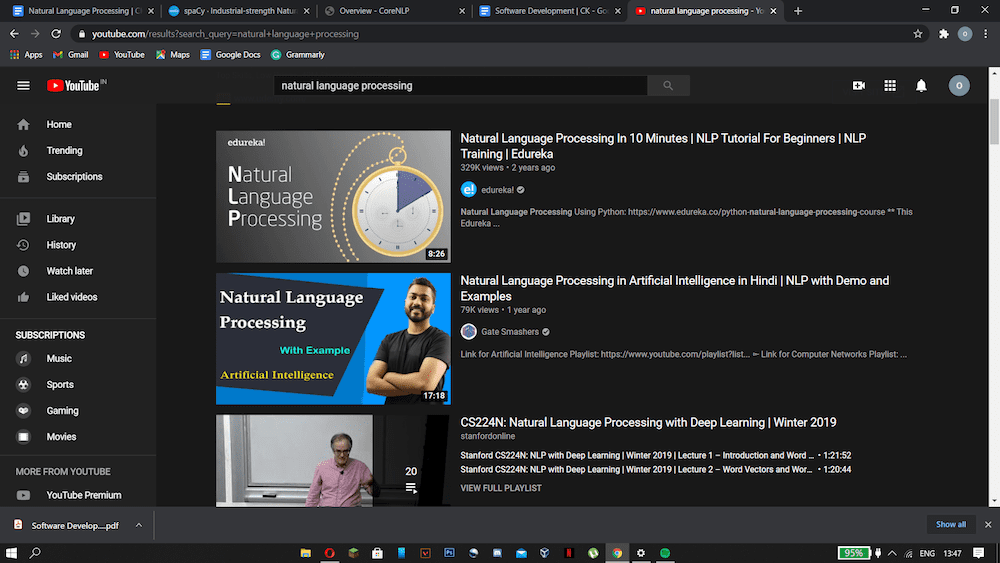Screen dimensions: 1000x563
Task: Go to Gate Smashers channel name
Action: click(x=510, y=332)
